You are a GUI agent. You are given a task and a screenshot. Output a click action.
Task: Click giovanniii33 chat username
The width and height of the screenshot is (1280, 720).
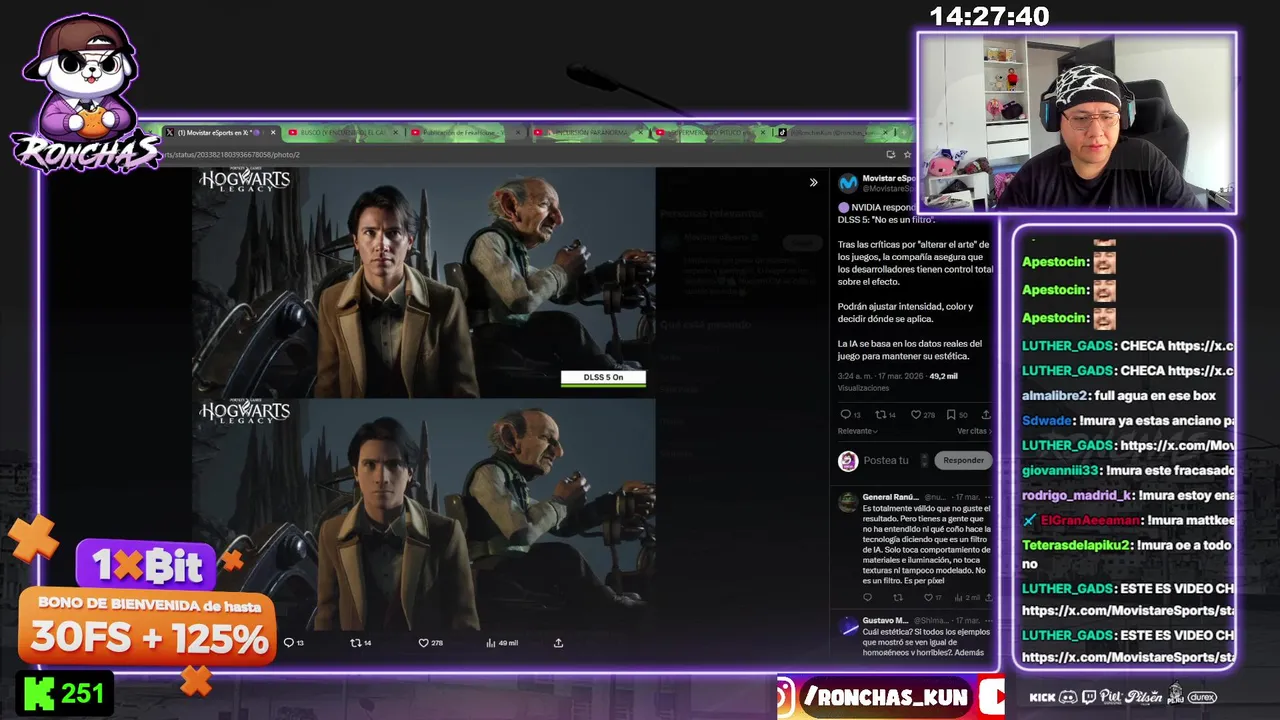tap(1060, 470)
